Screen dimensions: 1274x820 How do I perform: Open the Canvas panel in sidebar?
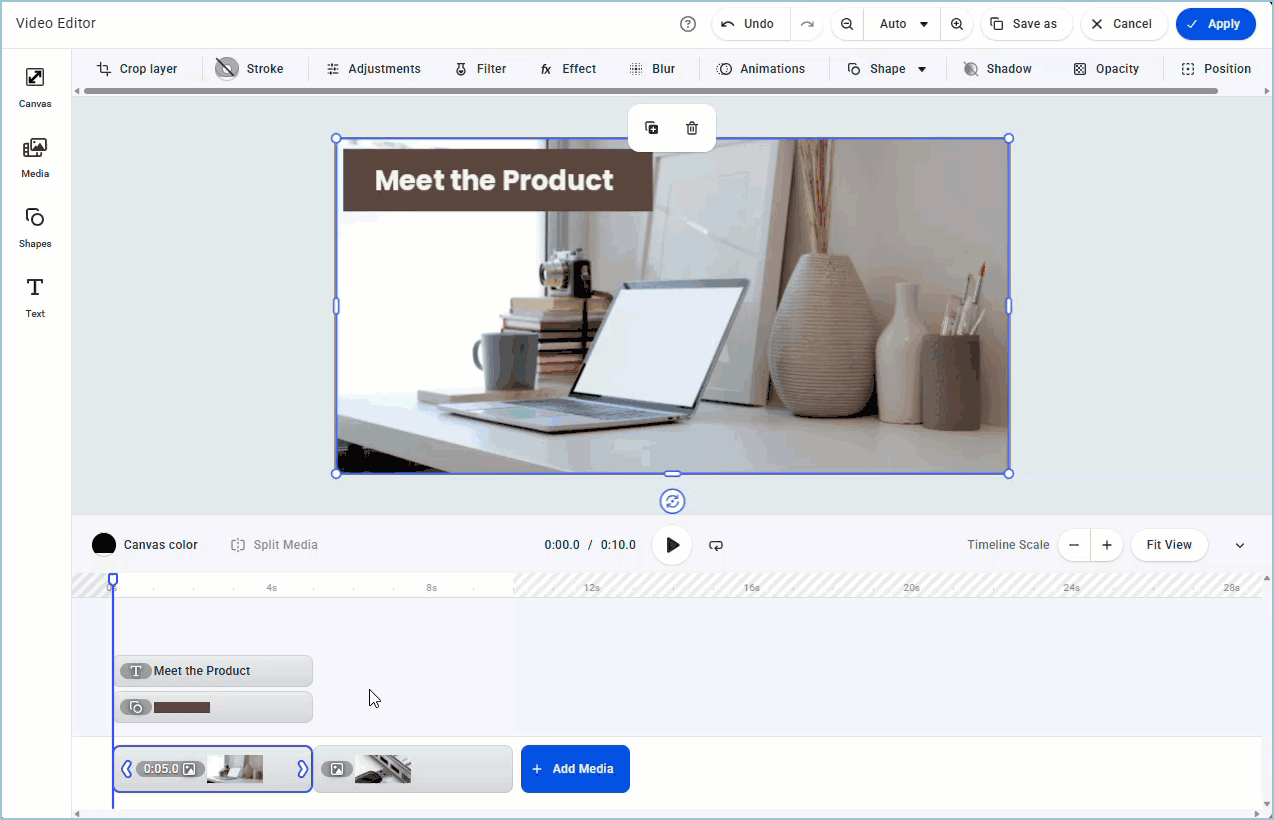pos(35,87)
